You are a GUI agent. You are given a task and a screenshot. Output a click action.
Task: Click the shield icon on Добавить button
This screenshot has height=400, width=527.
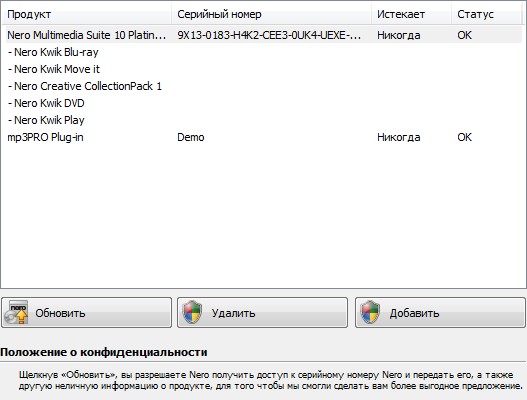click(370, 312)
